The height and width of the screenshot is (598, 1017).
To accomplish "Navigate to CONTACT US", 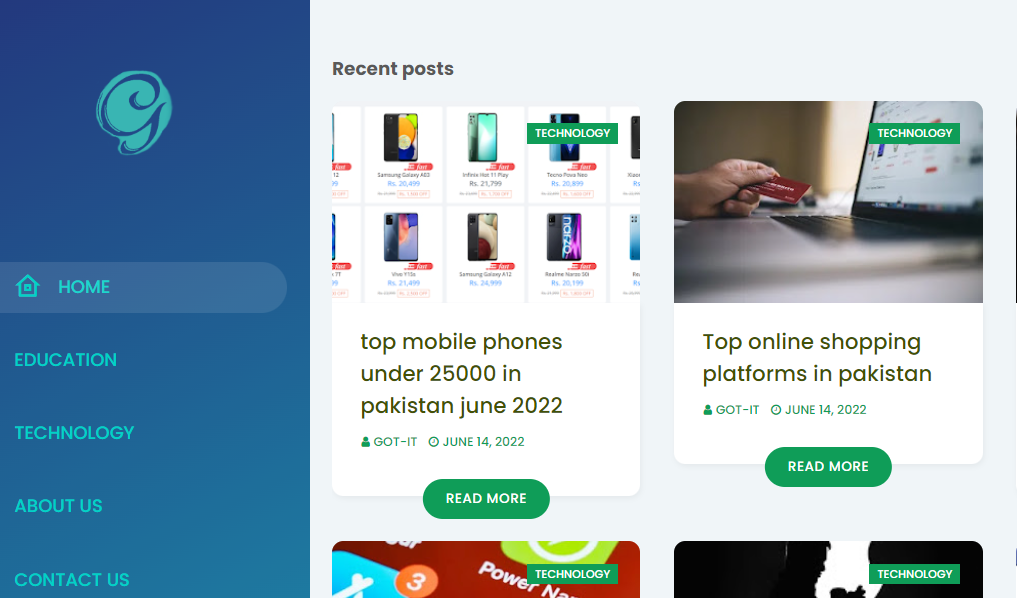I will tap(72, 579).
